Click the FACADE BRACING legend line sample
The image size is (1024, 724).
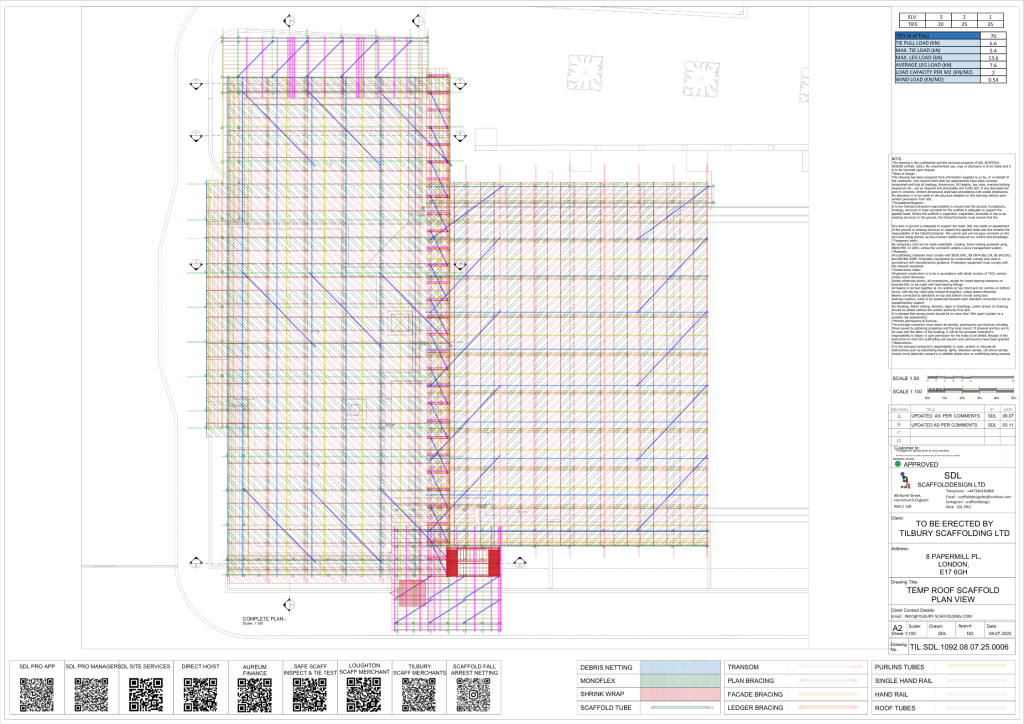click(x=829, y=694)
